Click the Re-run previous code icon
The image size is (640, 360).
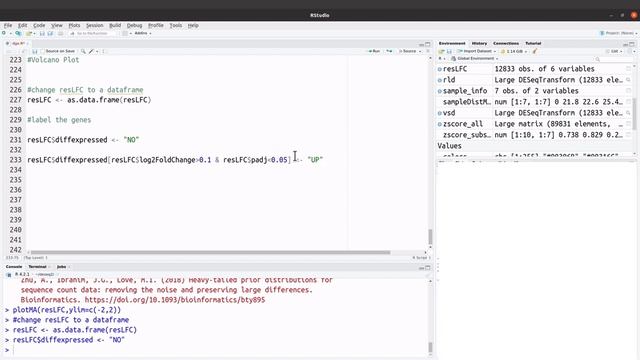[x=389, y=51]
